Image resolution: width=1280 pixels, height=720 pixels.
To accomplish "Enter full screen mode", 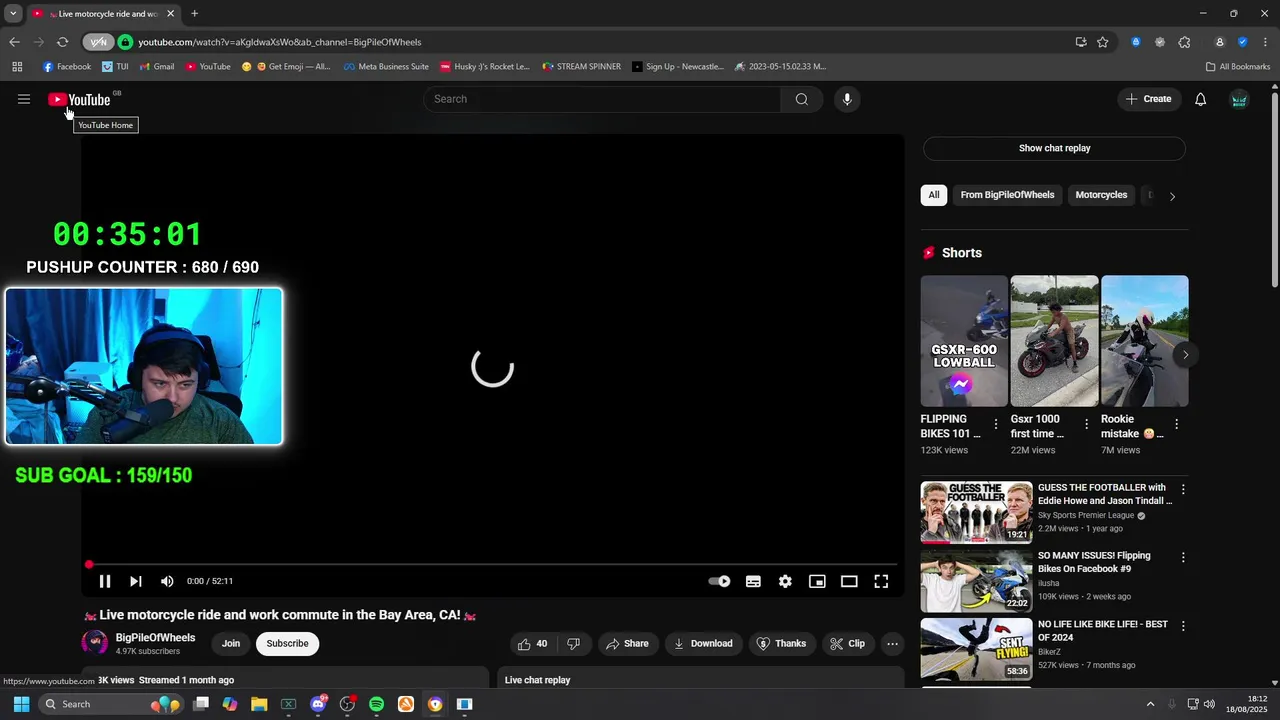I will pos(881,581).
